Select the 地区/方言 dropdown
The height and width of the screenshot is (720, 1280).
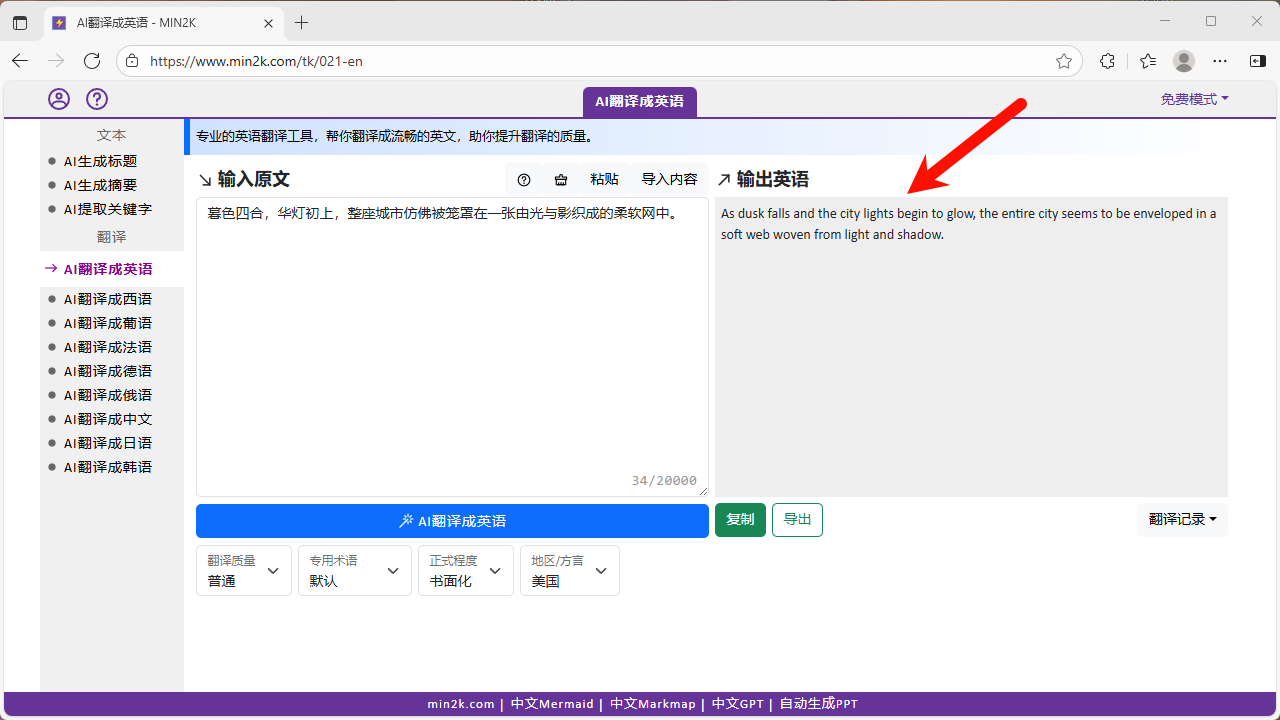(x=570, y=571)
